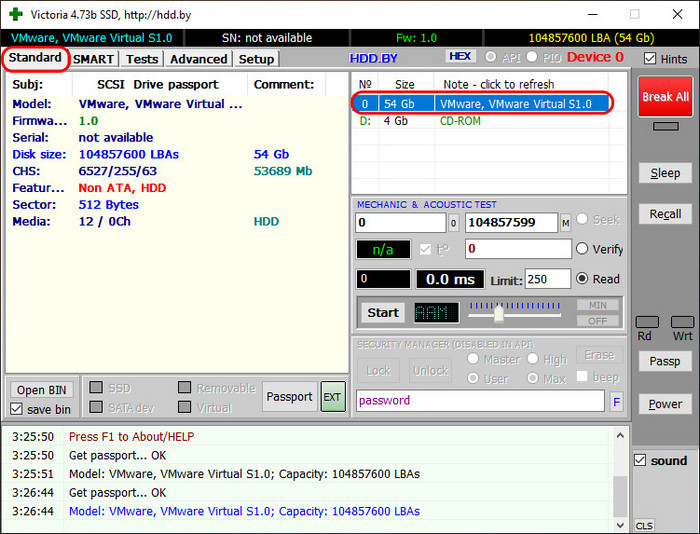Open the Tests tab

(x=142, y=59)
